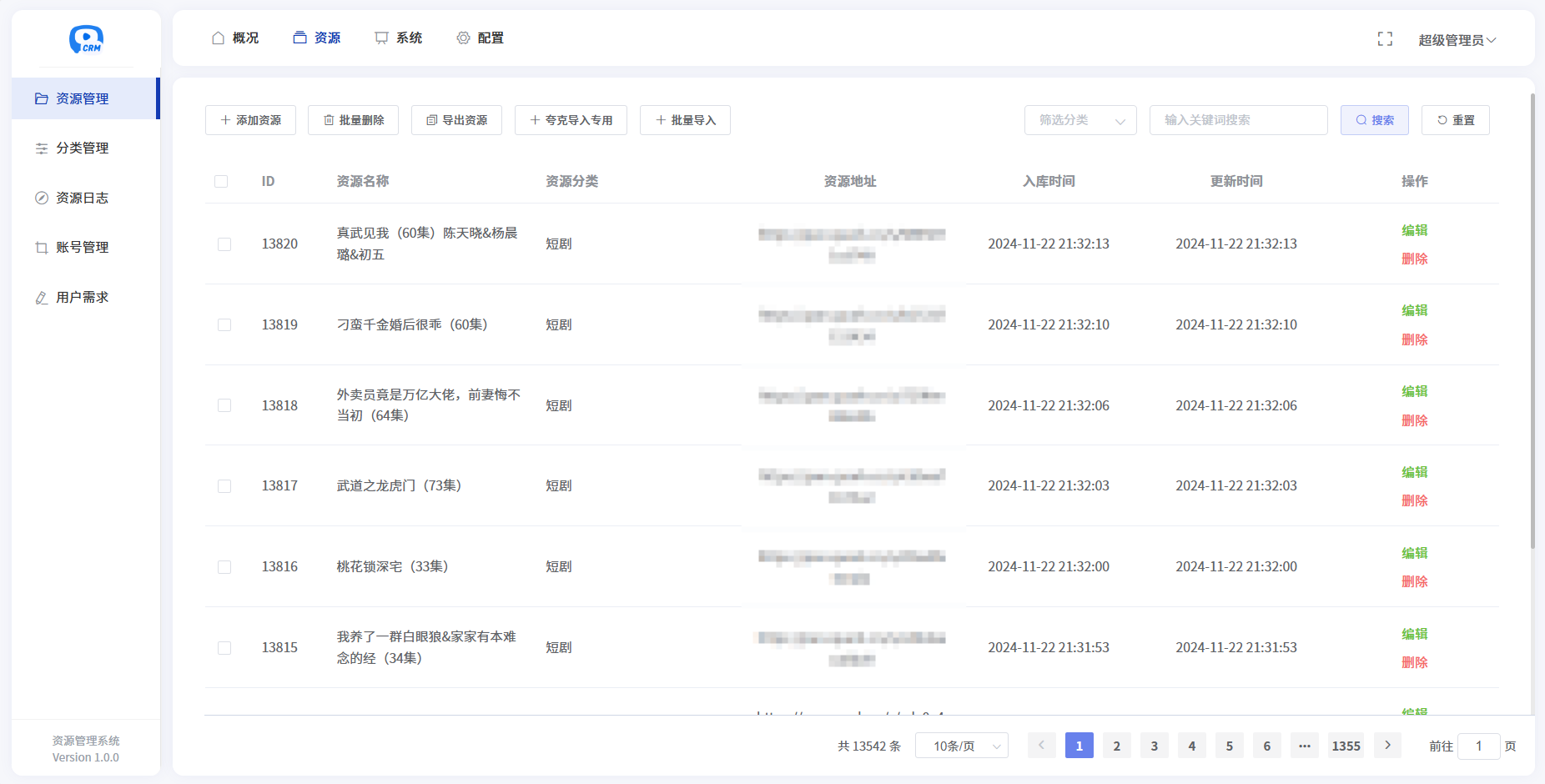Go to page 3
This screenshot has height=784, width=1545.
tap(1155, 746)
